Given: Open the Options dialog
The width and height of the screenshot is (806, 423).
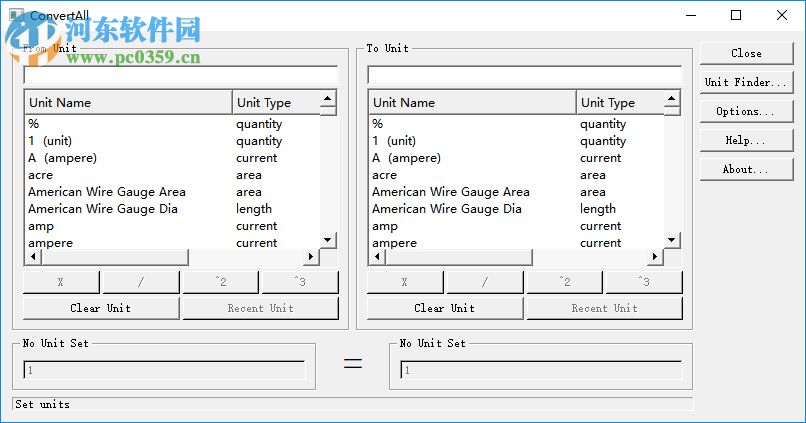Looking at the screenshot, I should (746, 112).
